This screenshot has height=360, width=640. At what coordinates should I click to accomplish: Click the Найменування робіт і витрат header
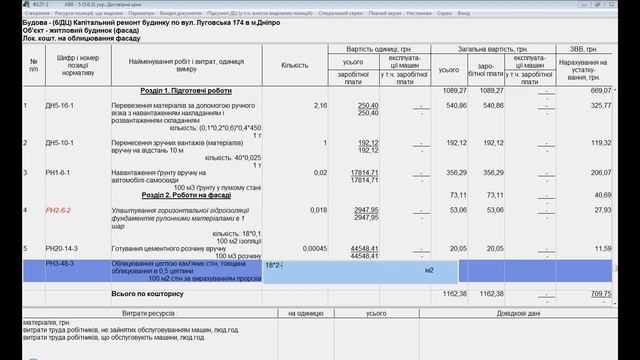point(186,65)
